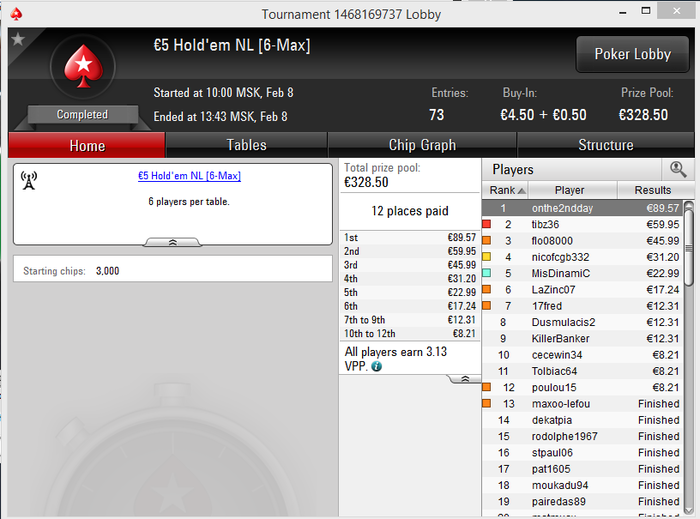Screen dimensions: 700x519
Task: Switch to the Tables tab
Action: [246, 145]
